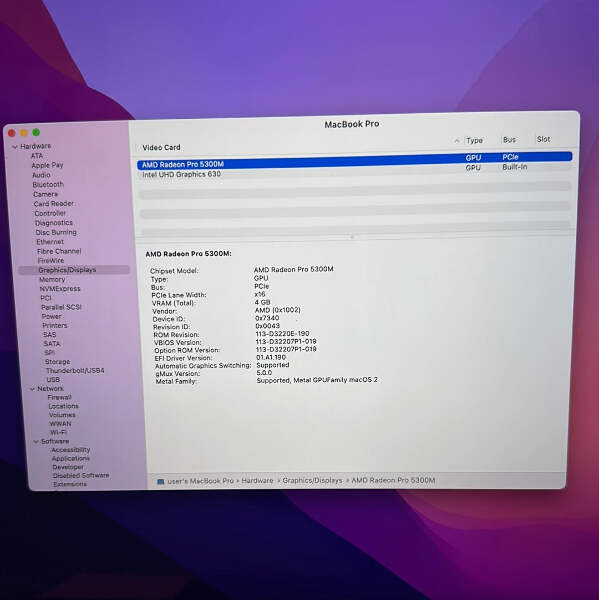
Task: Collapse the Software section chevron
Action: point(36,442)
